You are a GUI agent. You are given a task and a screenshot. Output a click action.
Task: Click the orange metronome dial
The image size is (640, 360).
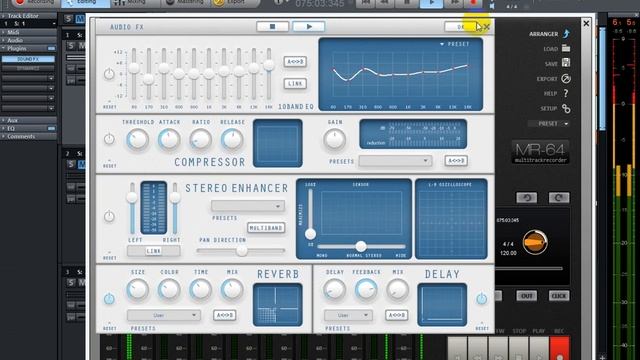click(535, 242)
